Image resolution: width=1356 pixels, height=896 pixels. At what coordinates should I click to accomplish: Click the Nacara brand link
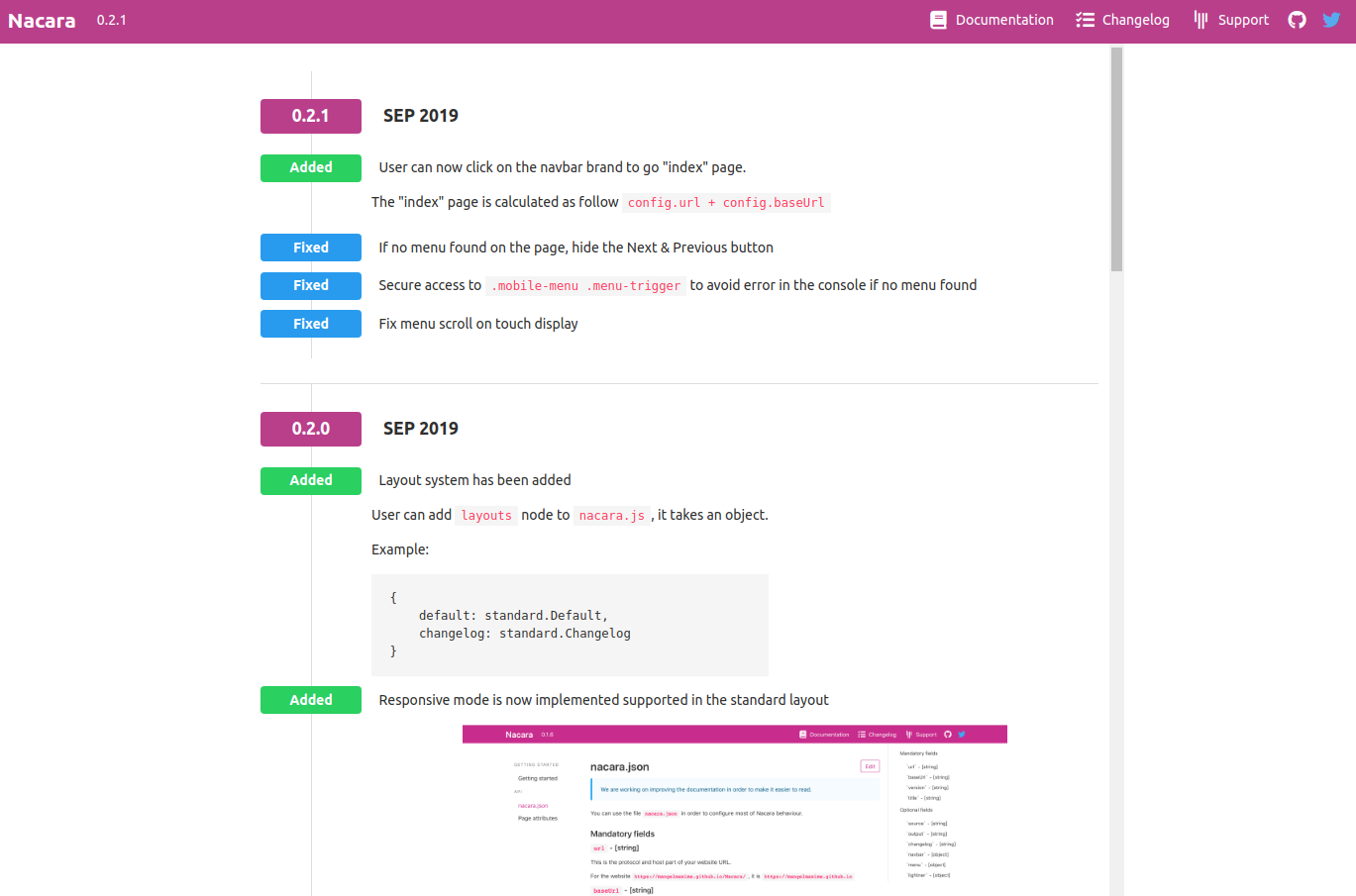[x=42, y=20]
